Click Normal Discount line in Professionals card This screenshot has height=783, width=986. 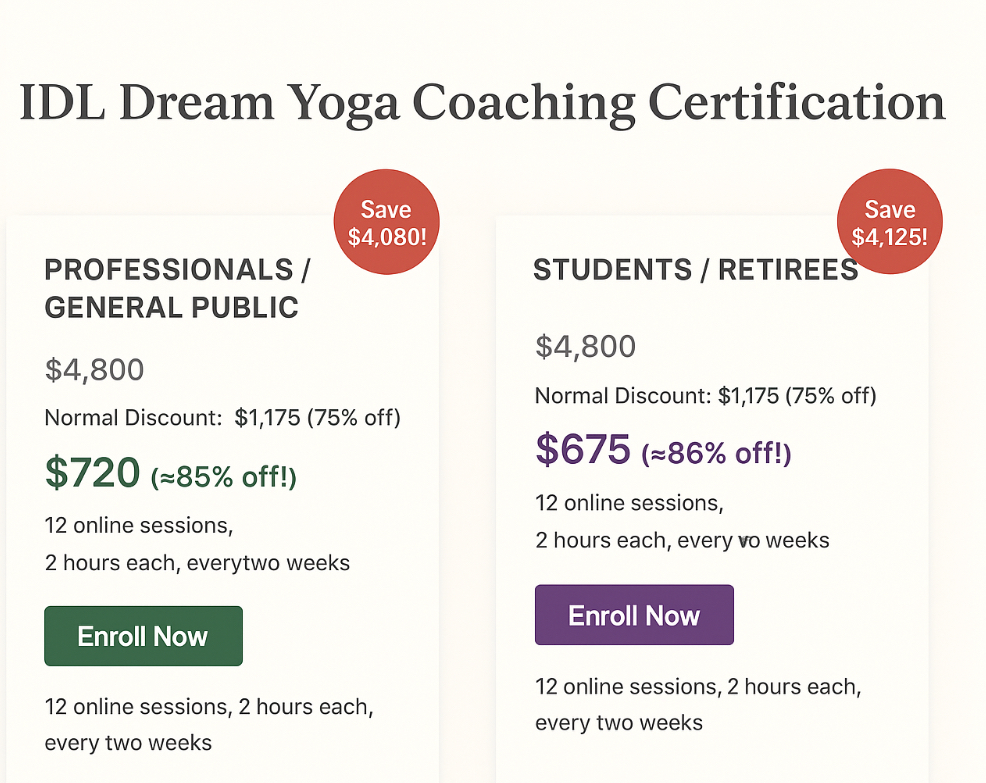click(x=222, y=418)
